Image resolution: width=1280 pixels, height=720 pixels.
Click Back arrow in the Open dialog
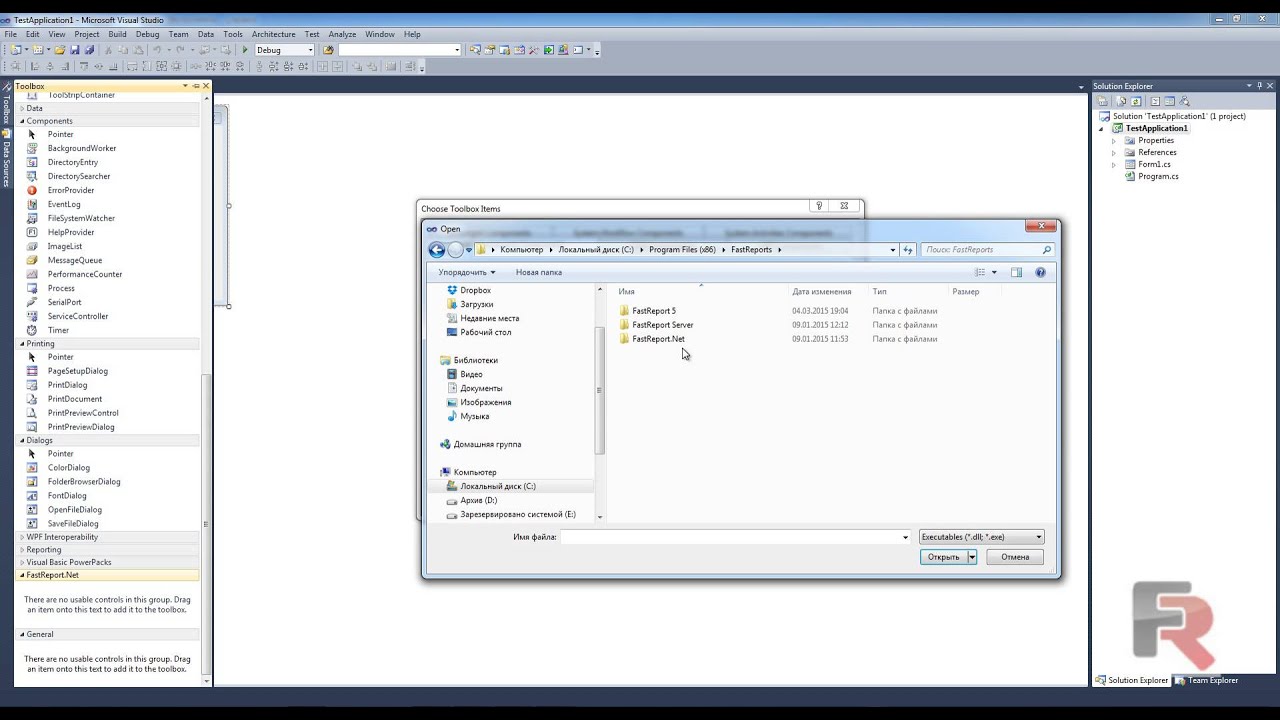click(x=436, y=250)
